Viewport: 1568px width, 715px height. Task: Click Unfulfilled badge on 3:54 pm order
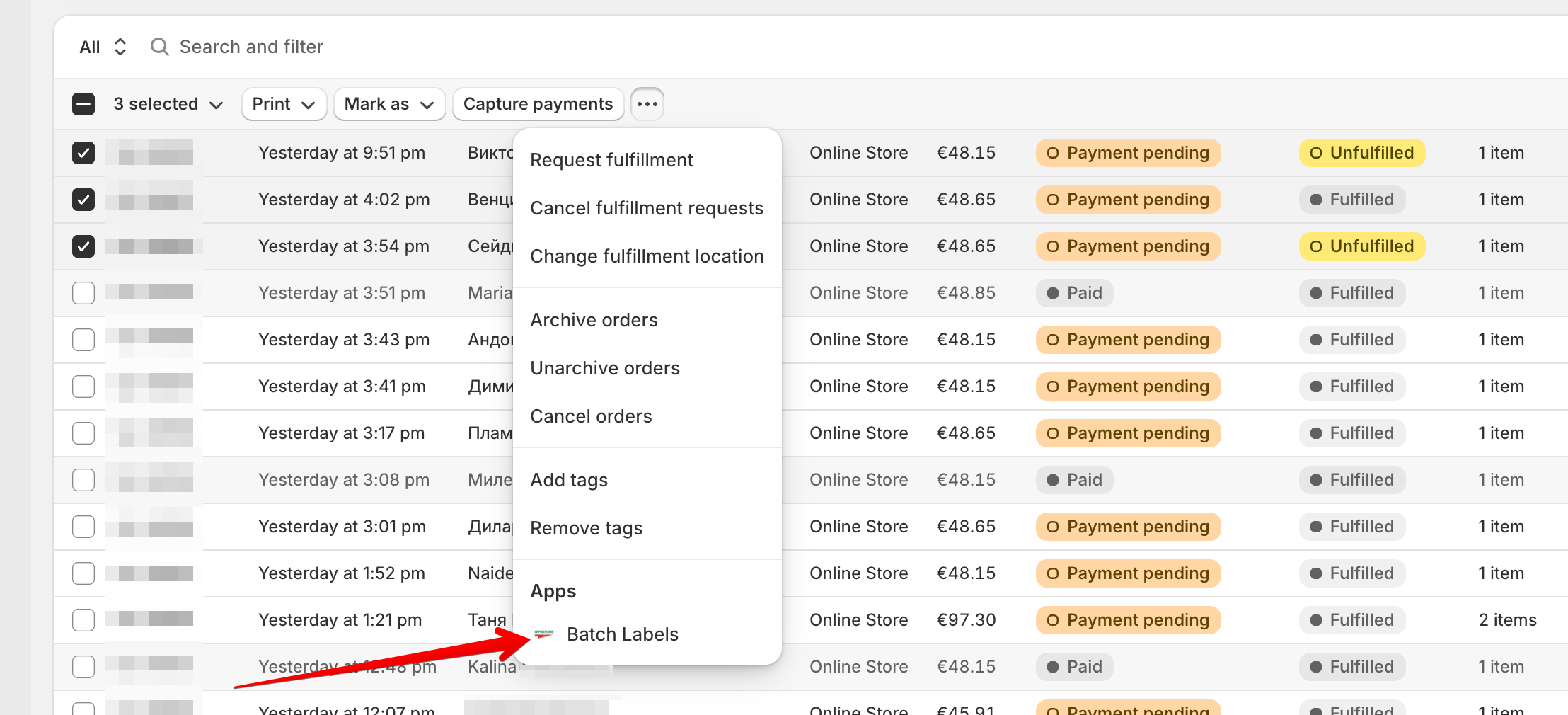point(1362,246)
